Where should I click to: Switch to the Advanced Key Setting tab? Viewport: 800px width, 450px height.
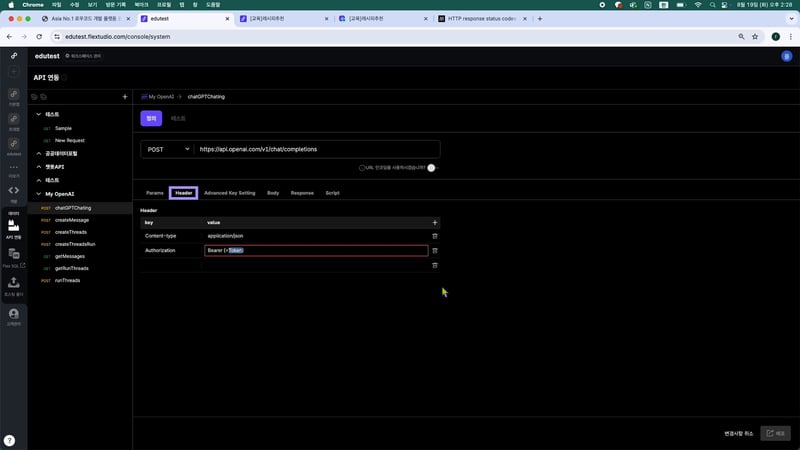(x=229, y=192)
